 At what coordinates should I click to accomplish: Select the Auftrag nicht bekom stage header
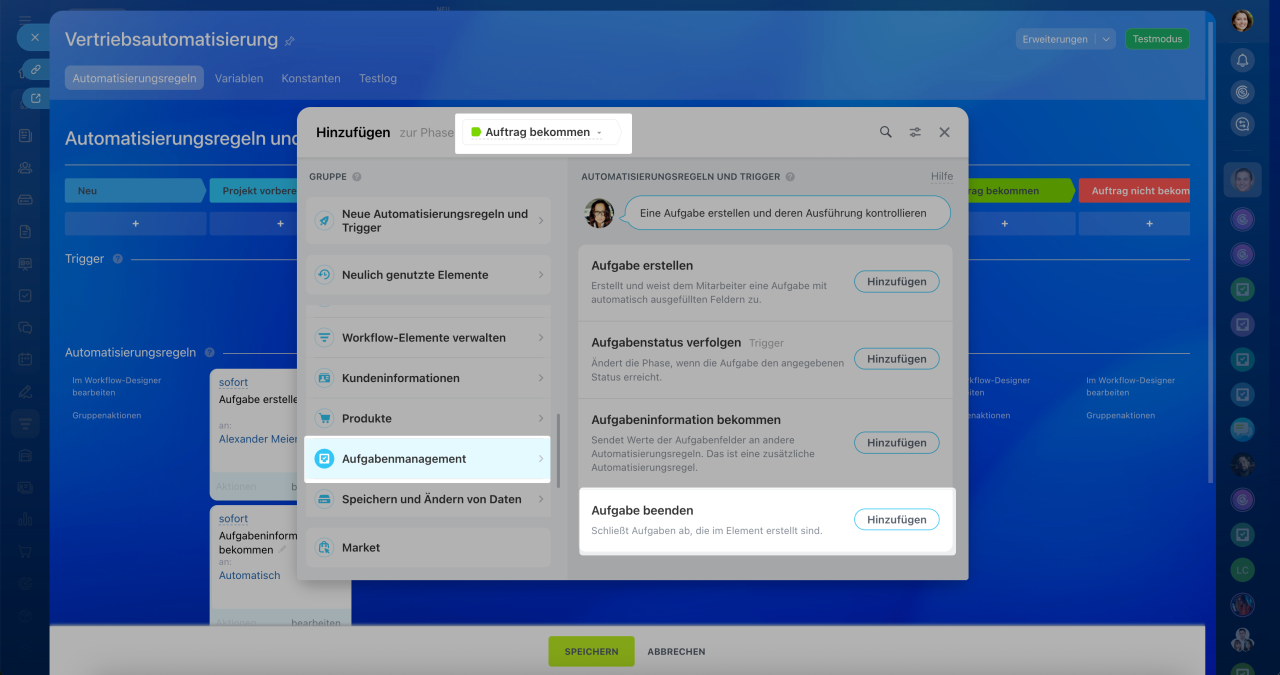tap(1134, 191)
